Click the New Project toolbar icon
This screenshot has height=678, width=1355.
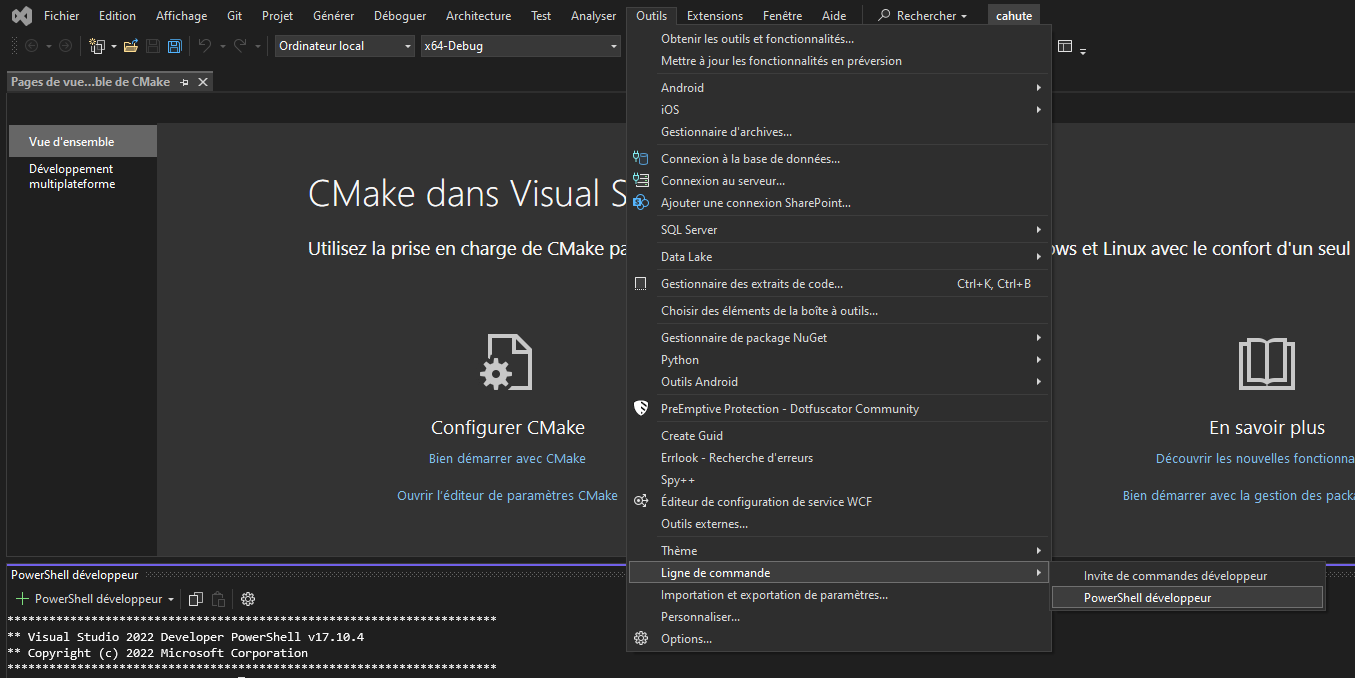pyautogui.click(x=97, y=46)
